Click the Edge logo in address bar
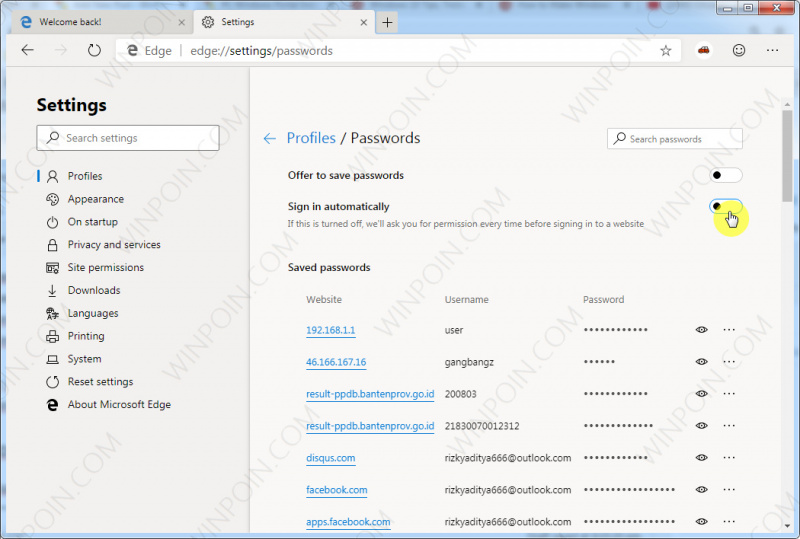This screenshot has width=800, height=539. 132,51
